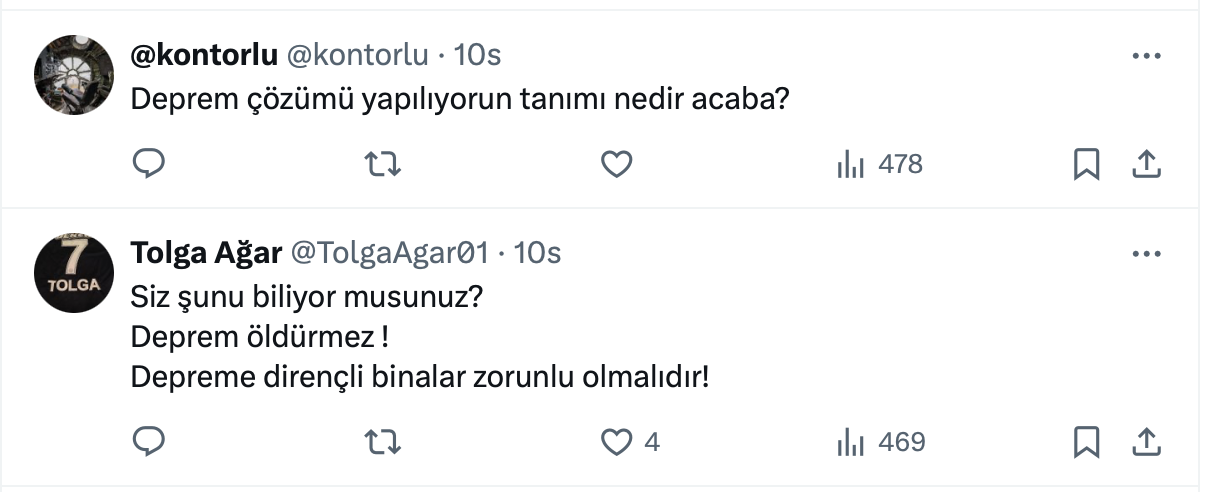Reply to the @kontorlu tweet
Viewport: 1210px width, 492px height.
(x=148, y=164)
